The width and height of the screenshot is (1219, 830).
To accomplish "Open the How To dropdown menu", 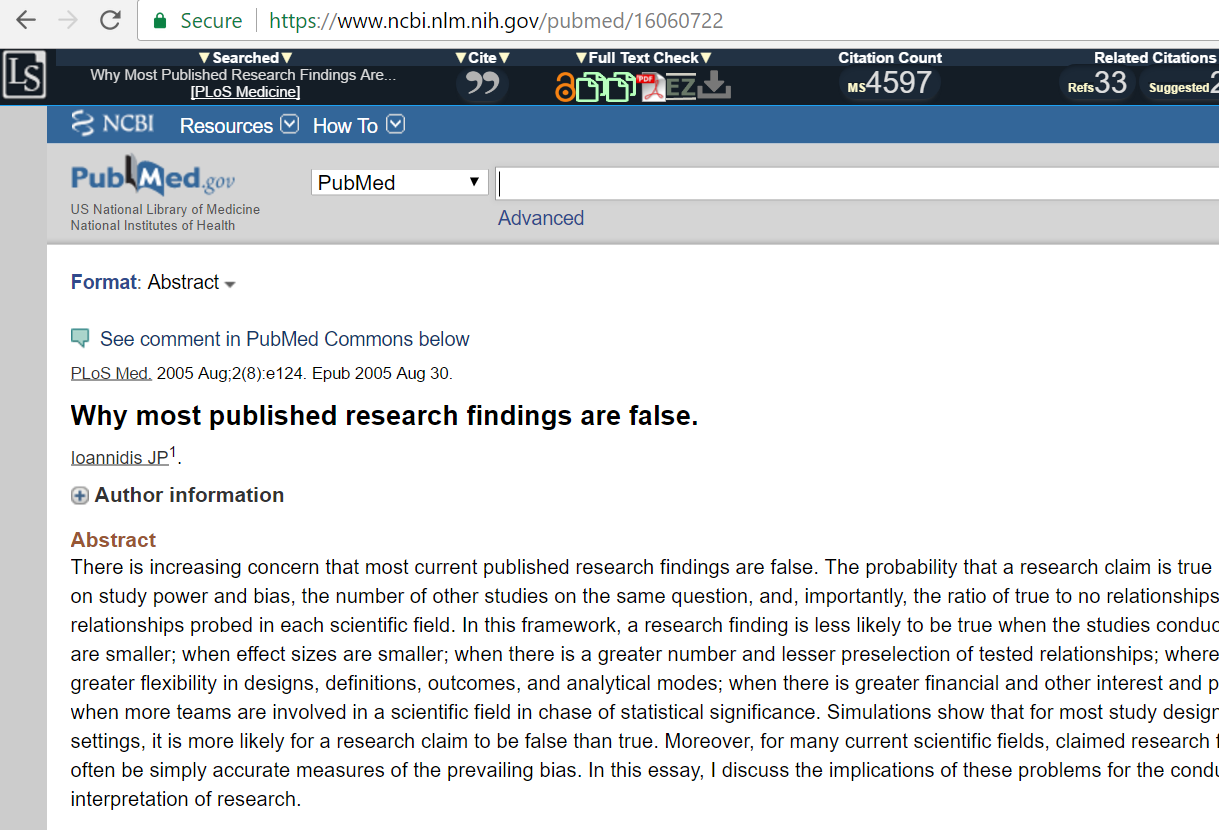I will click(x=359, y=125).
